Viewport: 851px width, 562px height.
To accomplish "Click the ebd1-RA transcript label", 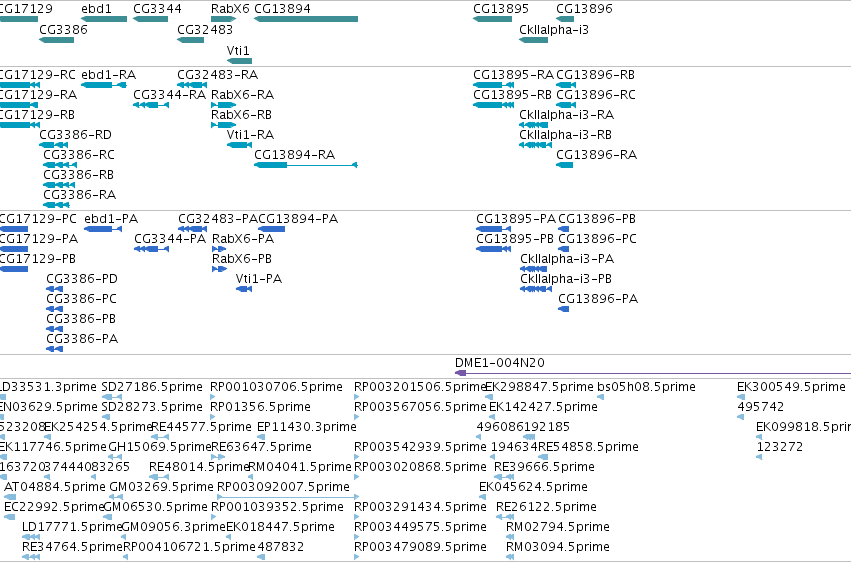I will (109, 75).
